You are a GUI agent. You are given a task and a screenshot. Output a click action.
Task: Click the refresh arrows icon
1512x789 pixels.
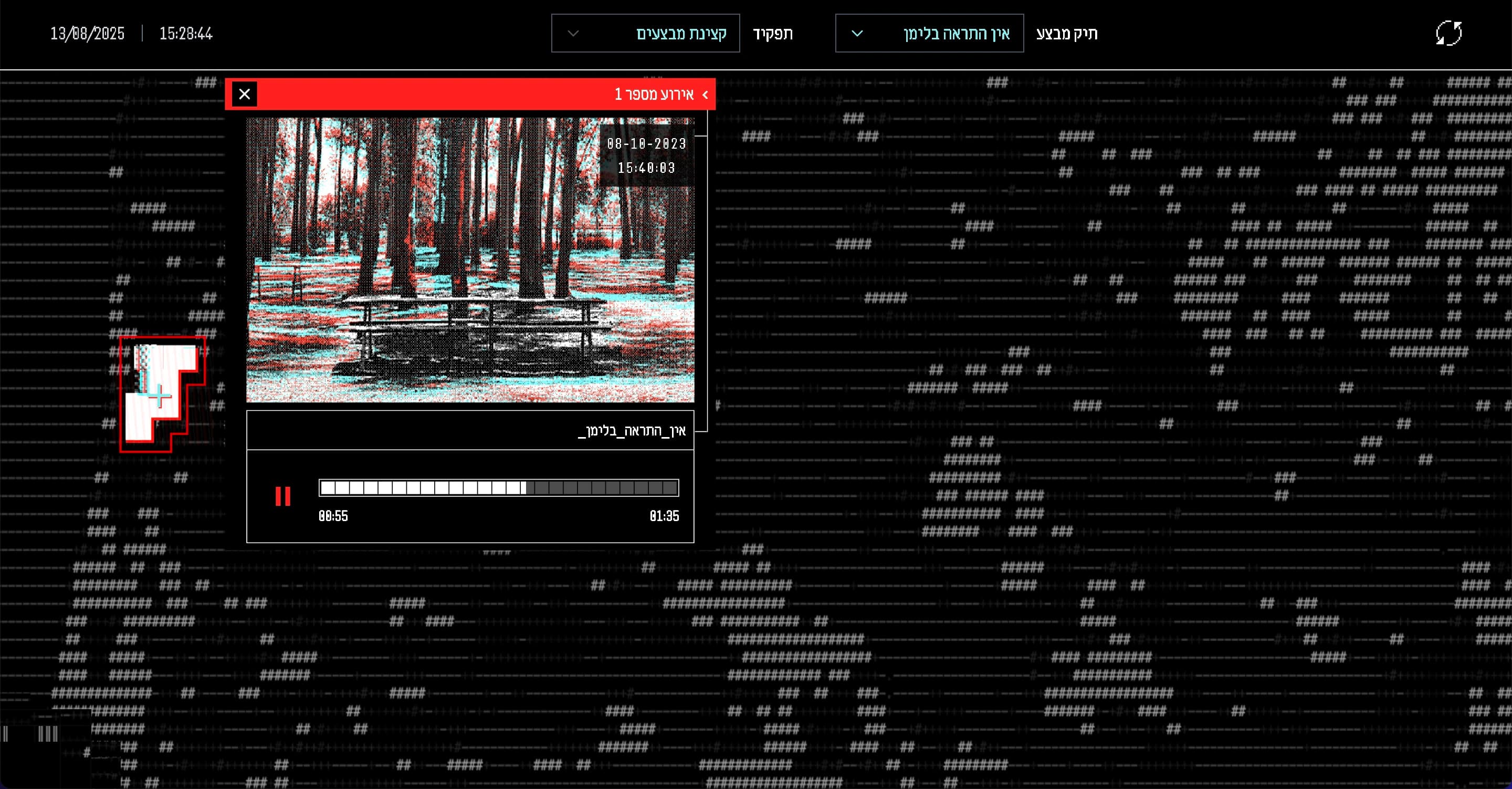click(x=1448, y=33)
